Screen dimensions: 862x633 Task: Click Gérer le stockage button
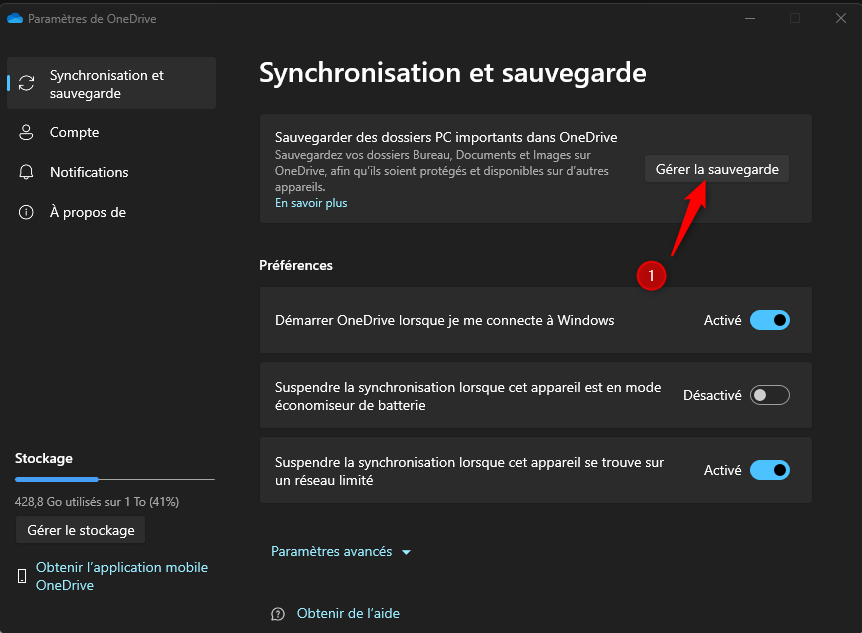pyautogui.click(x=81, y=530)
